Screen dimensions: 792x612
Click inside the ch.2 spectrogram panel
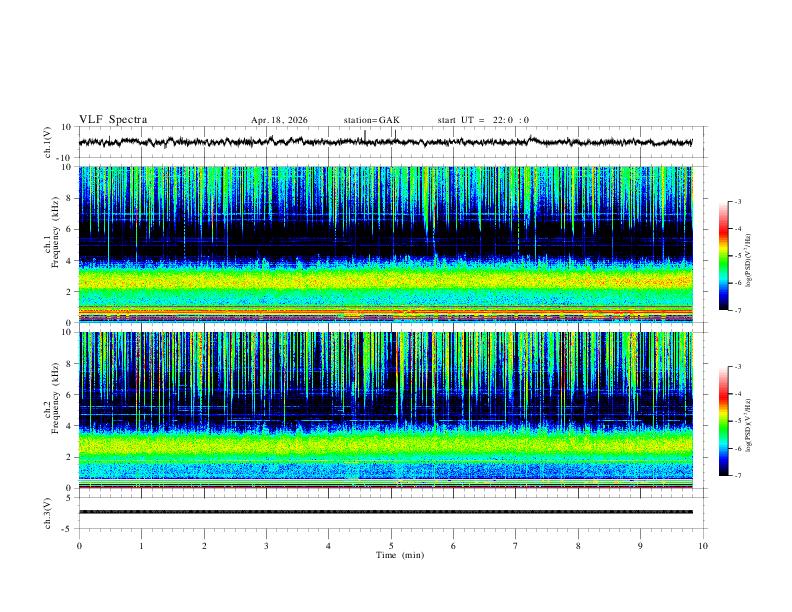(x=386, y=410)
